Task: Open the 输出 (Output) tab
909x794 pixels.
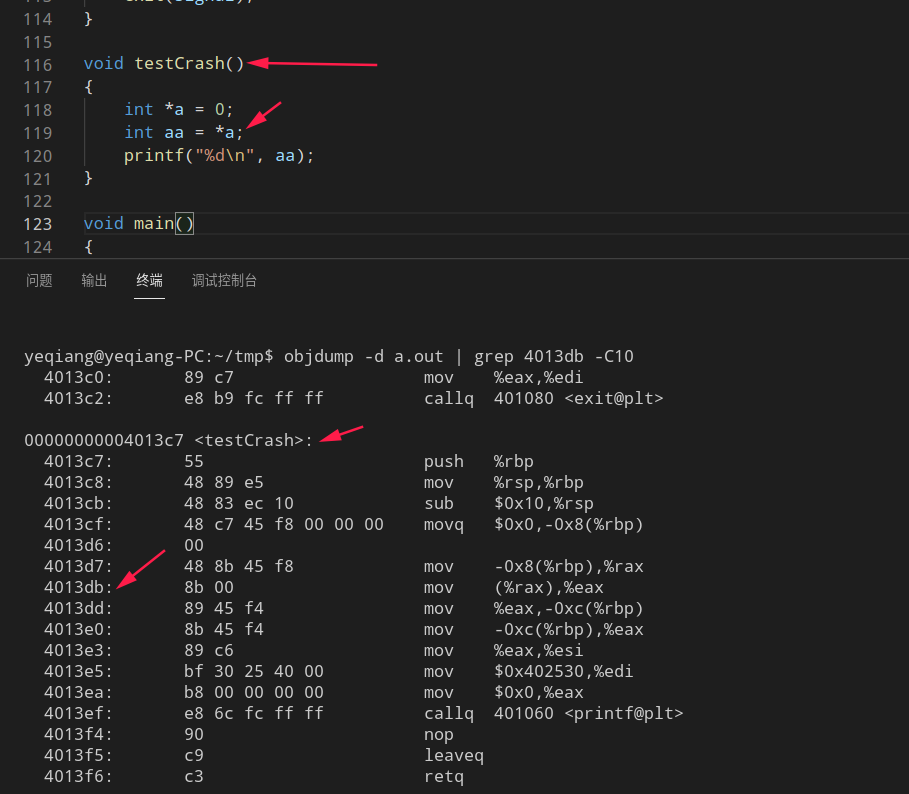Action: 94,280
